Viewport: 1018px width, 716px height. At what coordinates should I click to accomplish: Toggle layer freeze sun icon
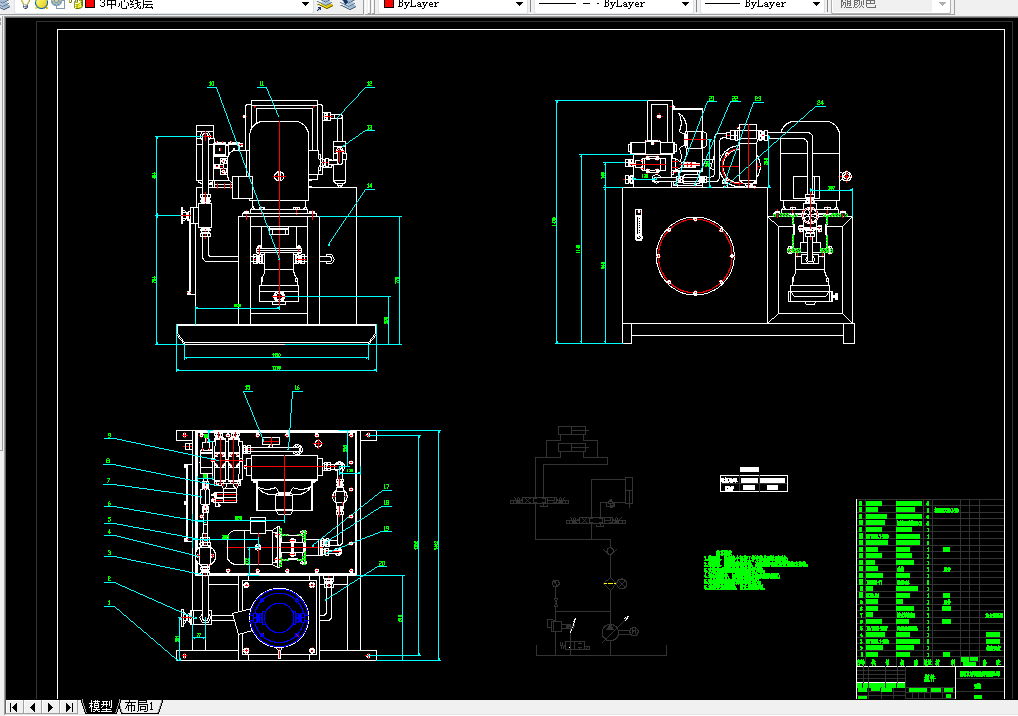pos(41,4)
